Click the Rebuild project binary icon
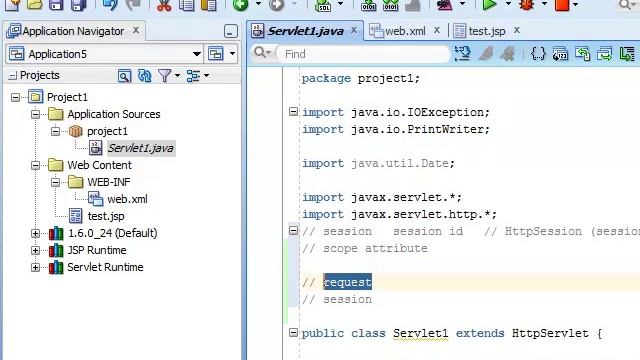This screenshot has height=360, width=640. point(391,5)
